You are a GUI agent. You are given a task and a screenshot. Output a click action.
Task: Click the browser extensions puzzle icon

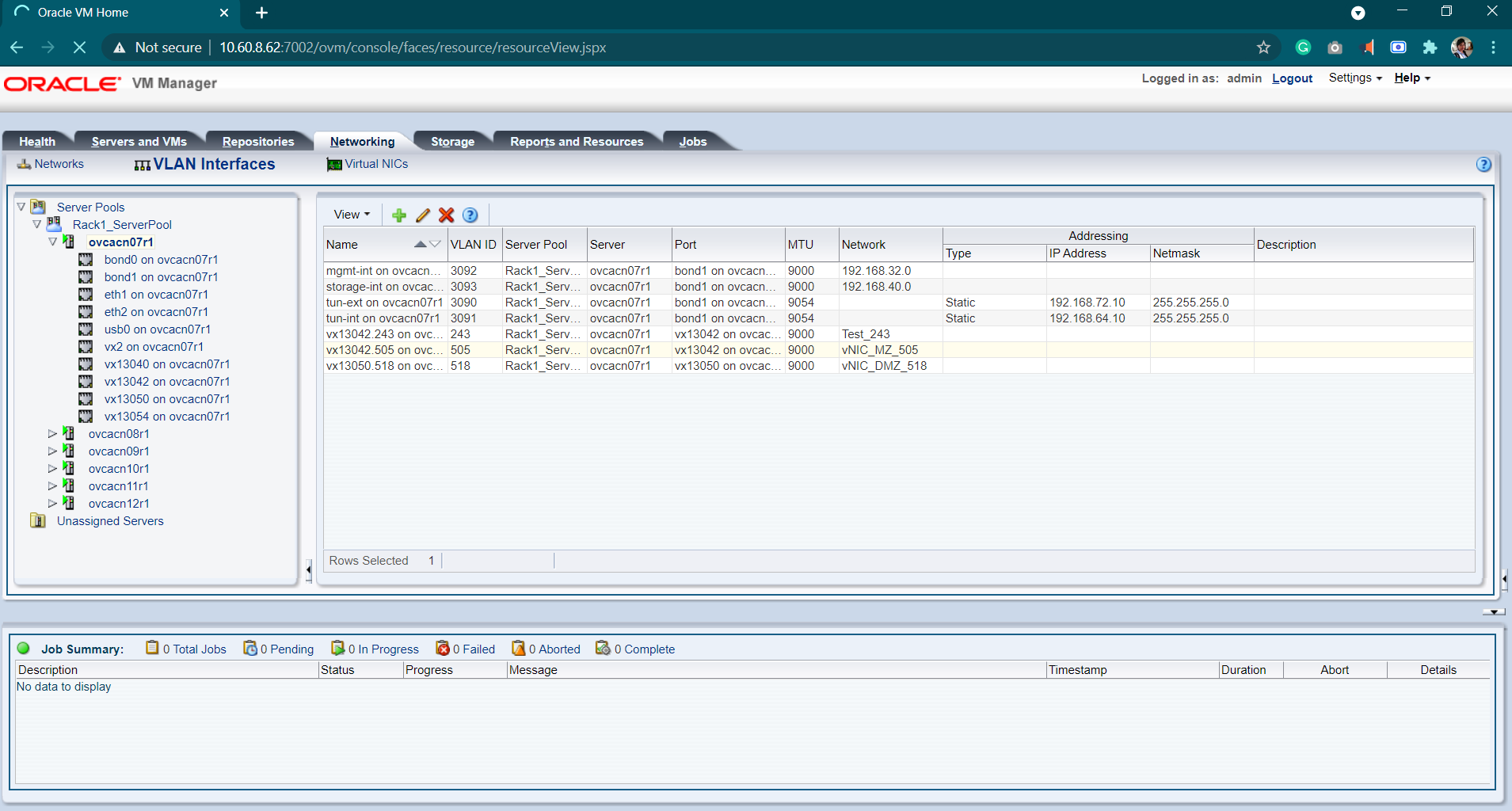(x=1430, y=48)
